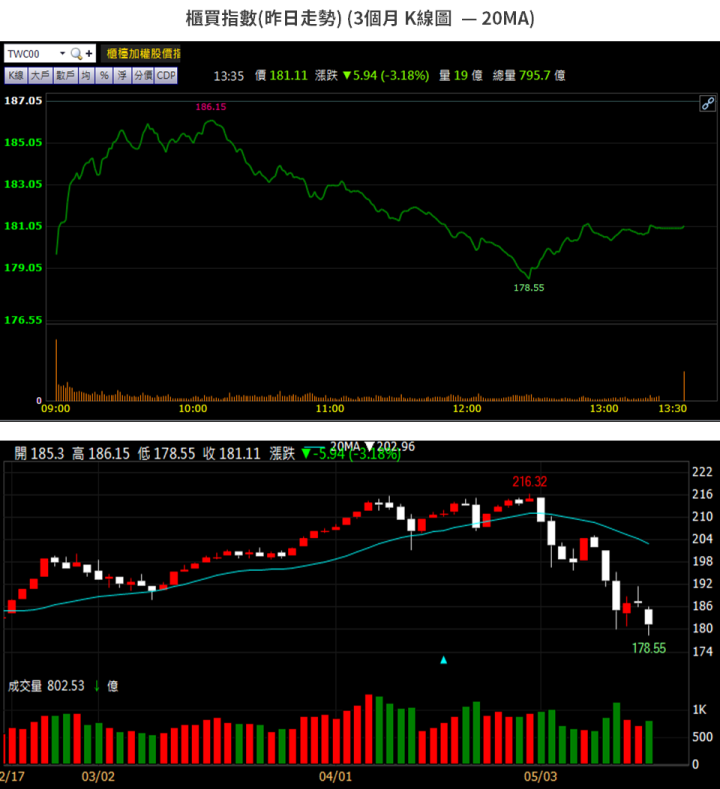Select the 均 button
Screen dimensions: 720x789
(x=86, y=75)
